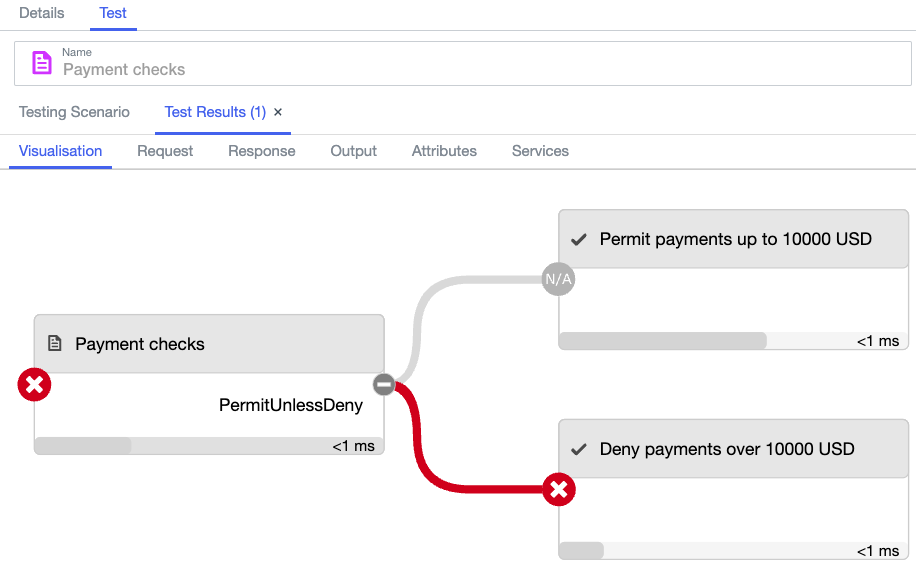
Task: Select the Test Results (1) tab
Action: [215, 112]
